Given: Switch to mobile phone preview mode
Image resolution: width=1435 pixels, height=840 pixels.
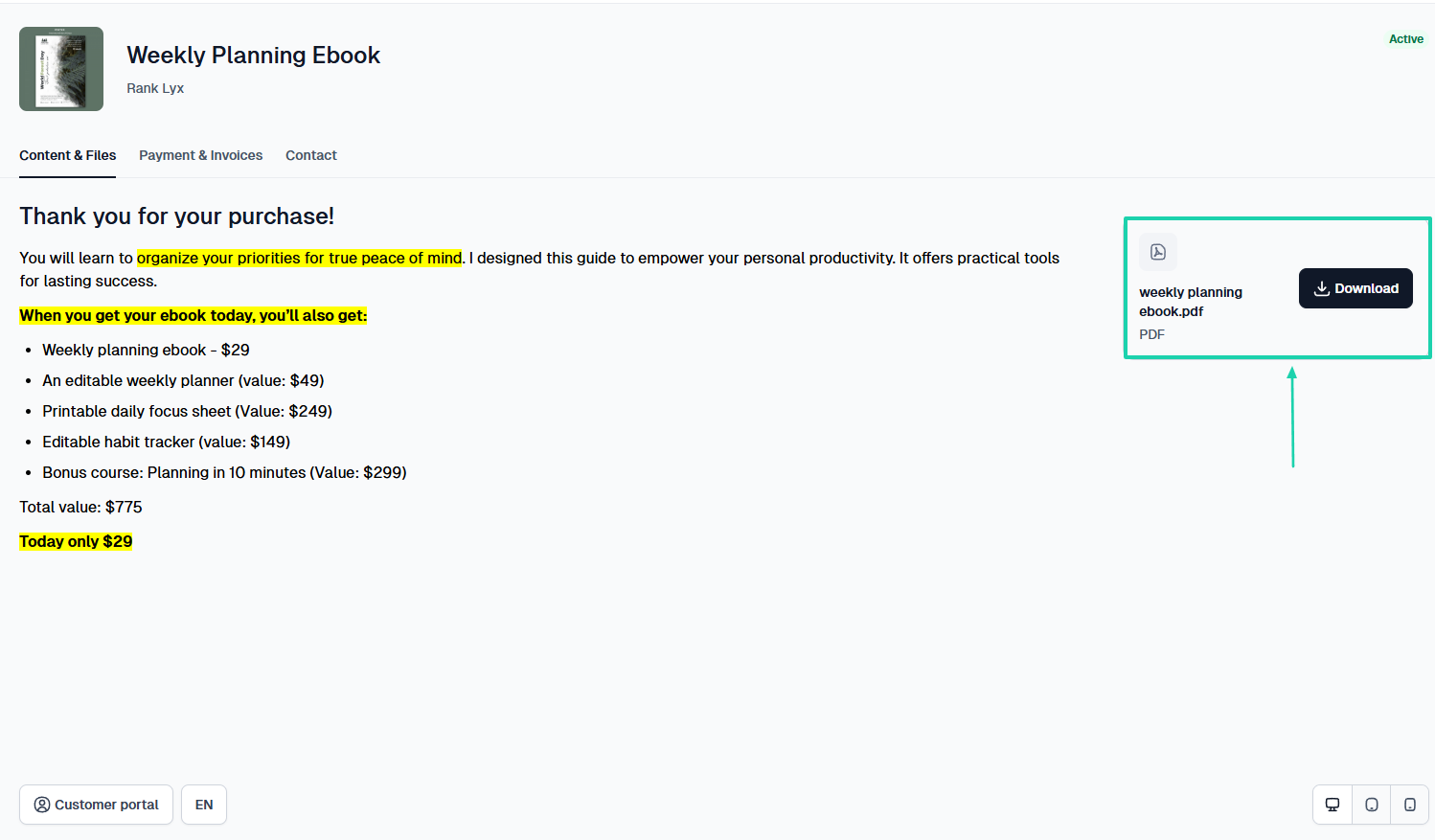Looking at the screenshot, I should coord(1409,805).
